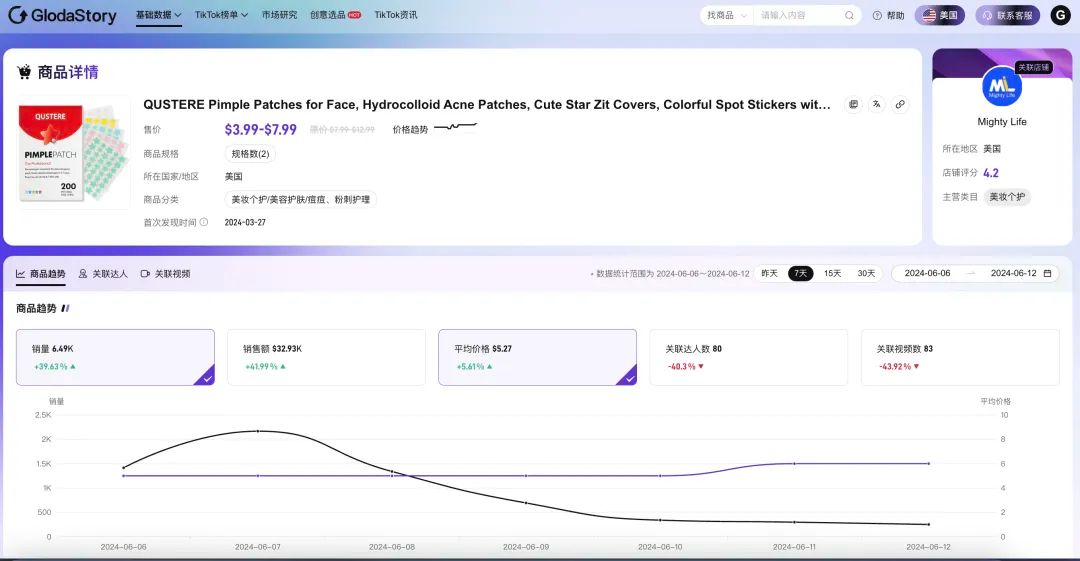
Task: Select the 7天 time range
Action: (x=800, y=274)
